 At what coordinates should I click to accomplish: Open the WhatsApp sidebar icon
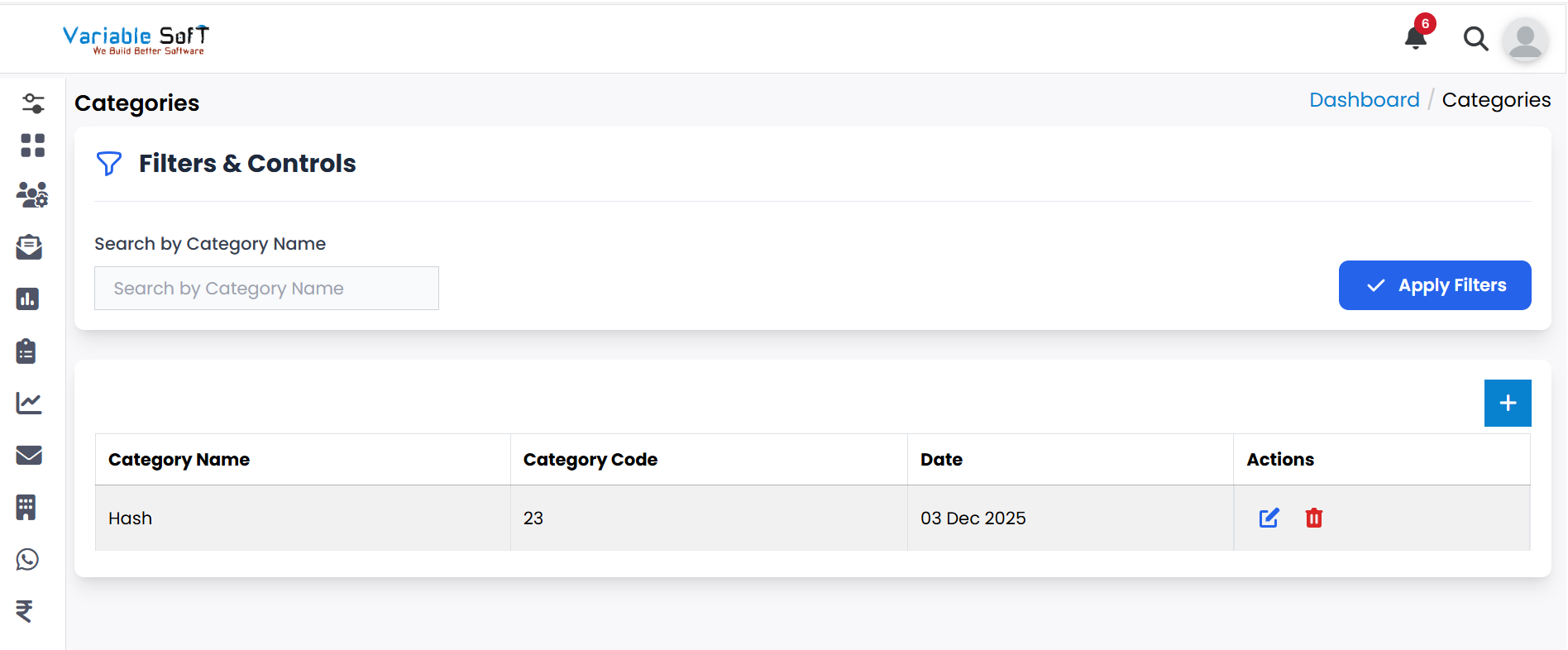coord(27,560)
